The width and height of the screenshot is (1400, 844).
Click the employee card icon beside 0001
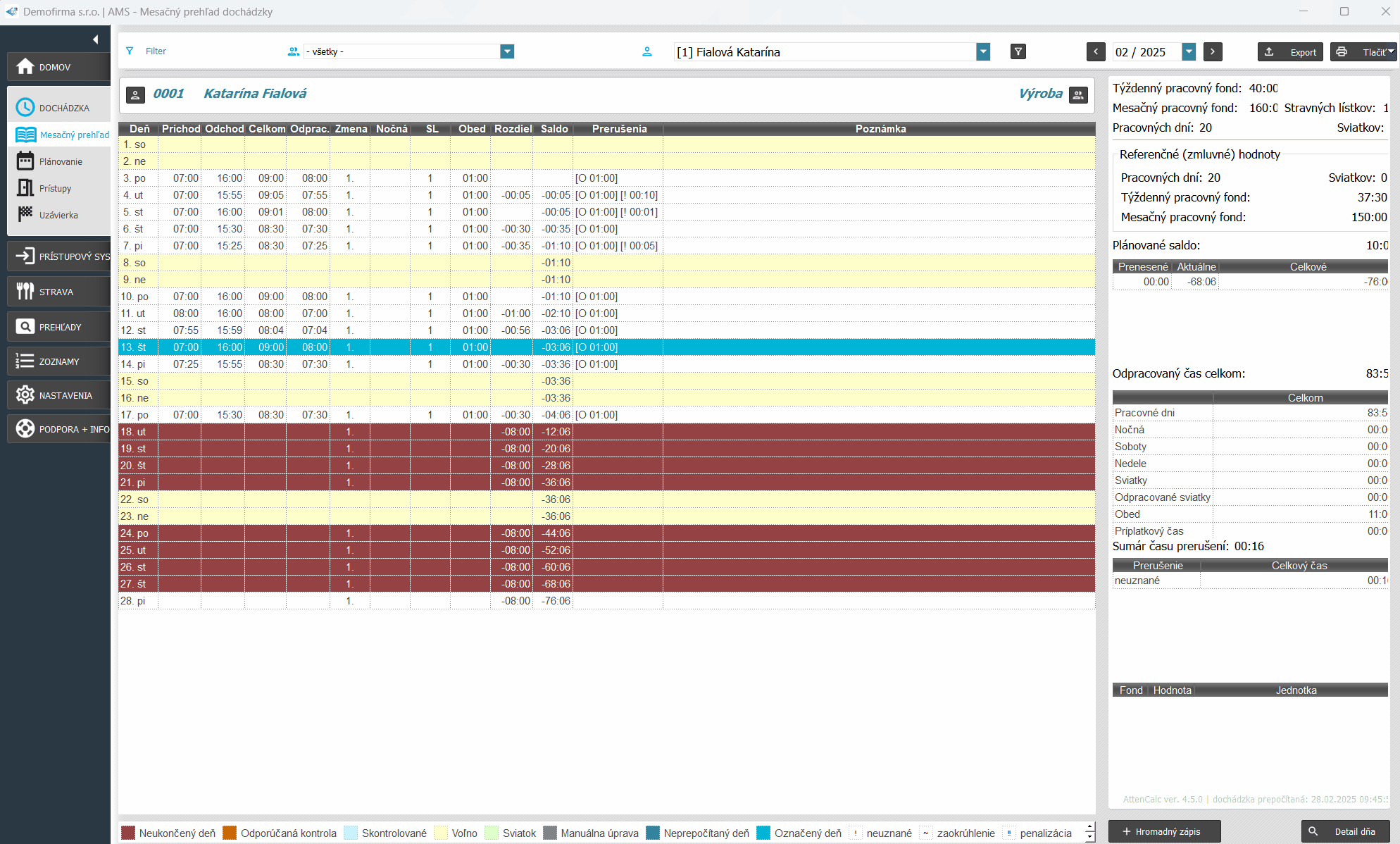click(135, 94)
